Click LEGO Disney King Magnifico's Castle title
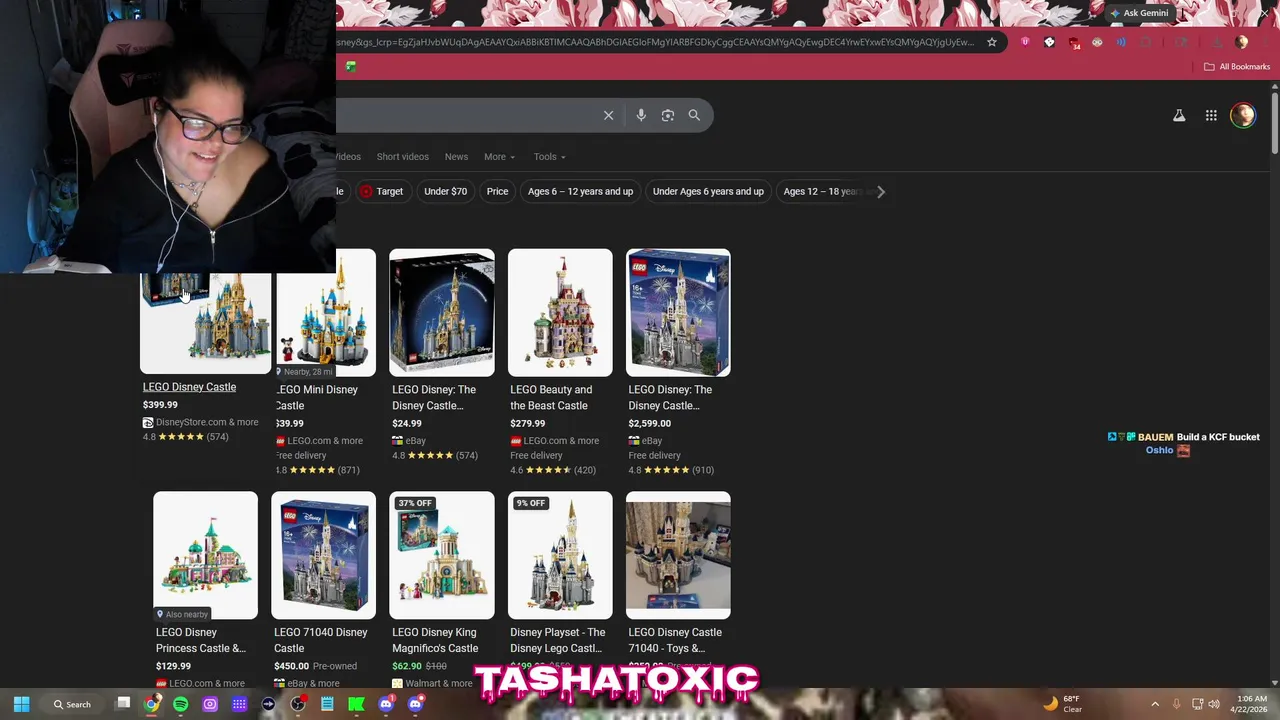1280x720 pixels. pos(435,640)
